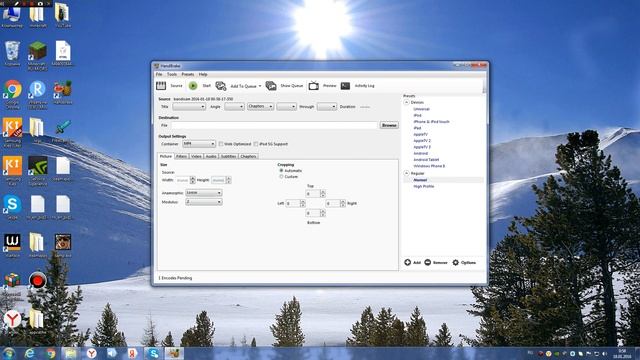Click the Right cropping stepper field
Screen dimensions: 640x360
(x=335, y=203)
